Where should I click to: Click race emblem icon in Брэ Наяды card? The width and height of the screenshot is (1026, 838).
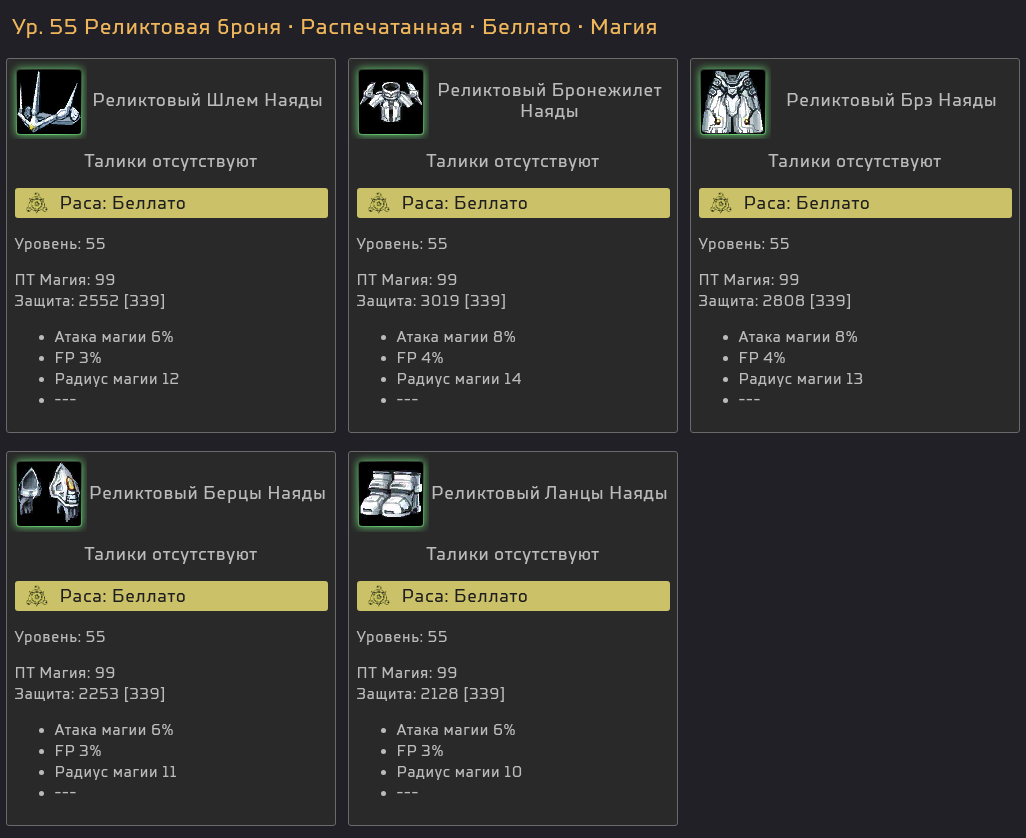coord(721,203)
